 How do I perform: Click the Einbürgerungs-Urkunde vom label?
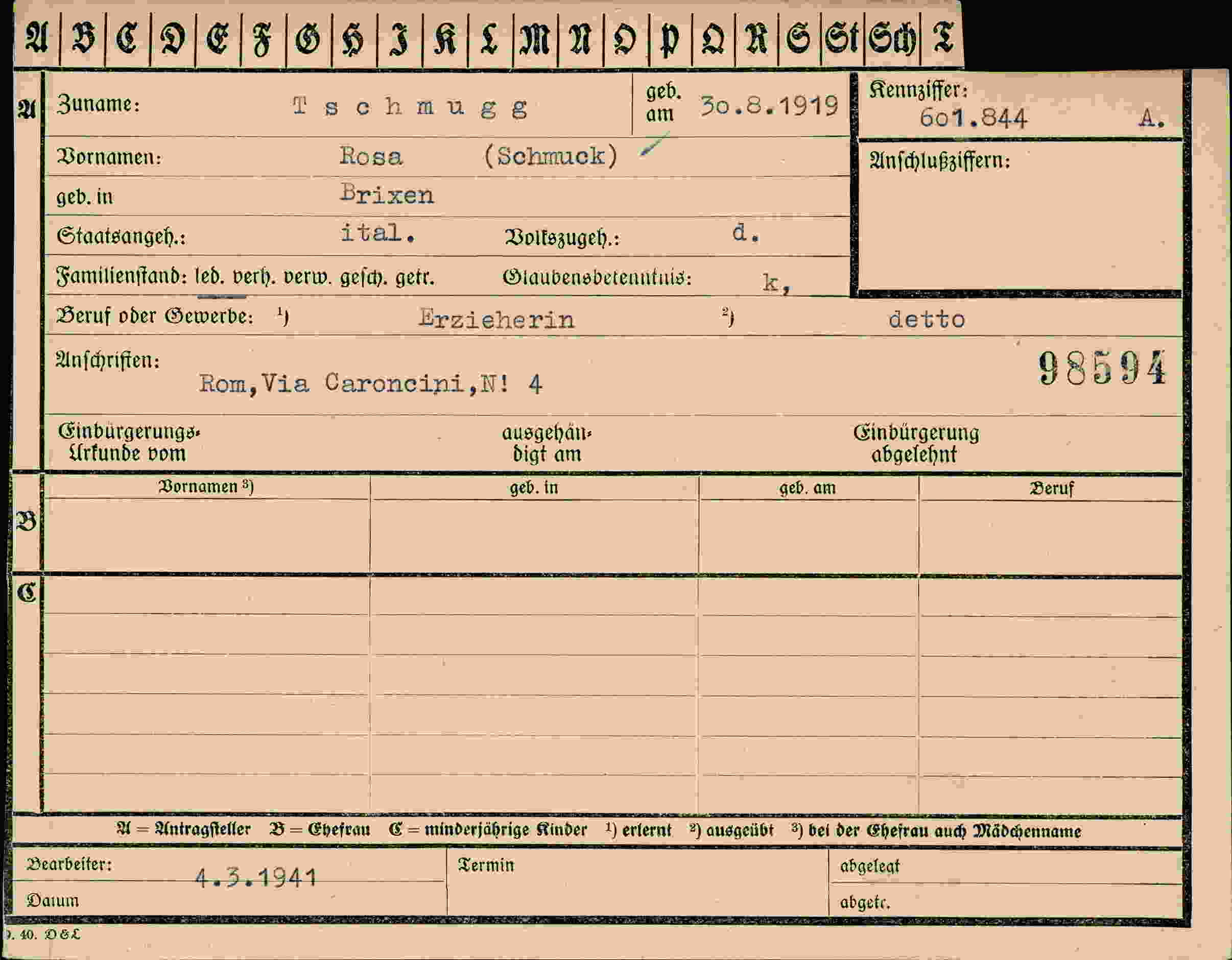129,443
